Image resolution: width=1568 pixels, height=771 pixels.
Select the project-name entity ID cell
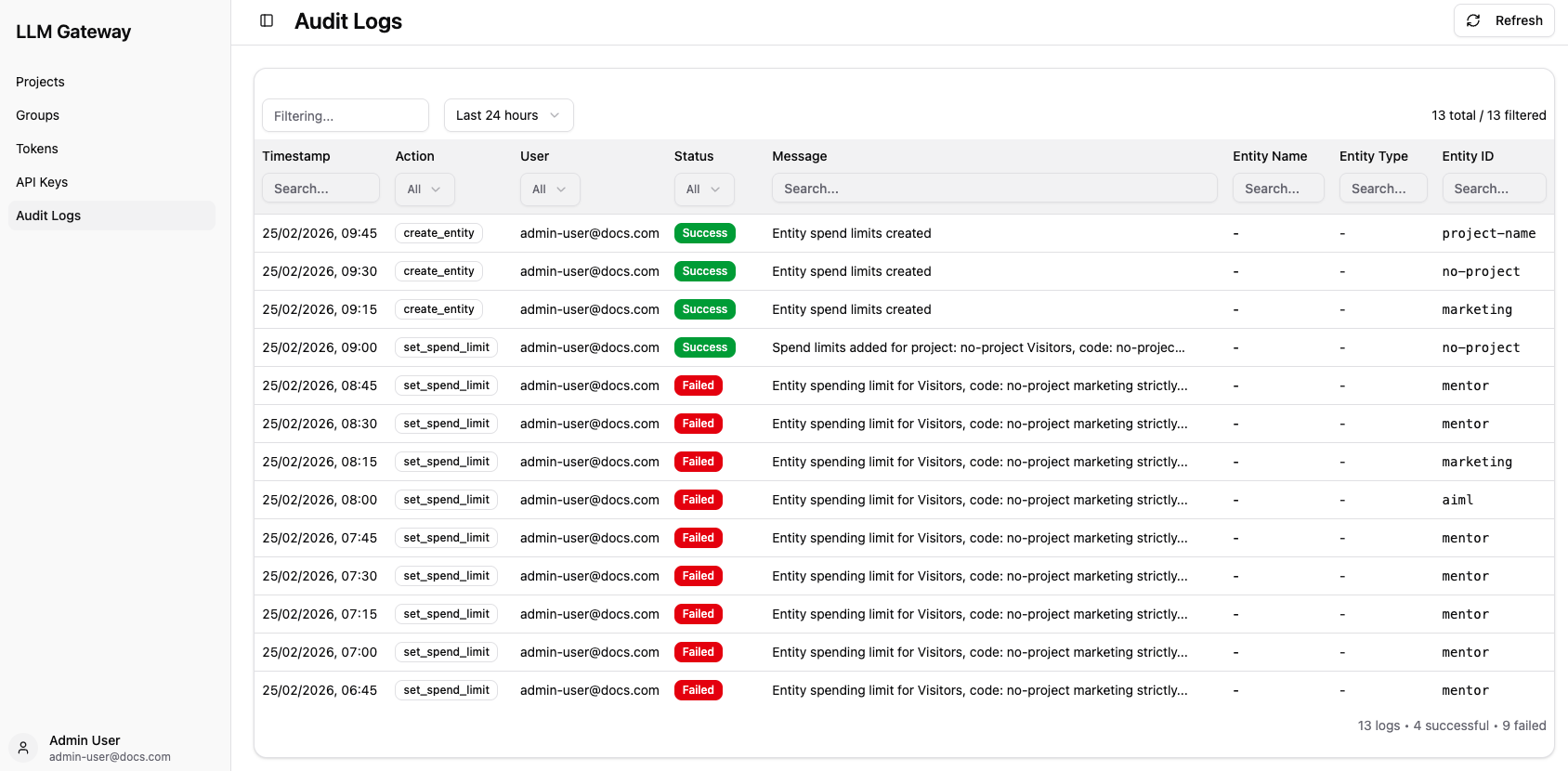pyautogui.click(x=1489, y=233)
